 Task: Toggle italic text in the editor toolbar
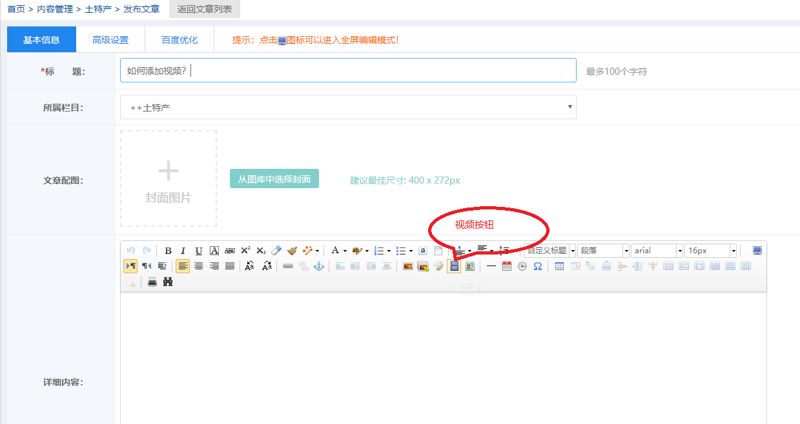[x=184, y=251]
